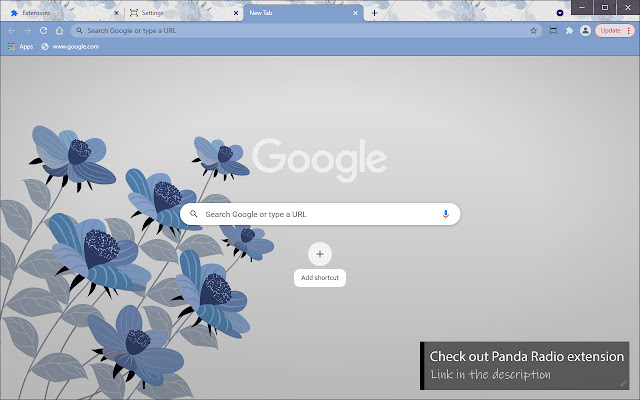Screen dimensions: 640x400
Task: Click the Add shortcut label
Action: (320, 278)
